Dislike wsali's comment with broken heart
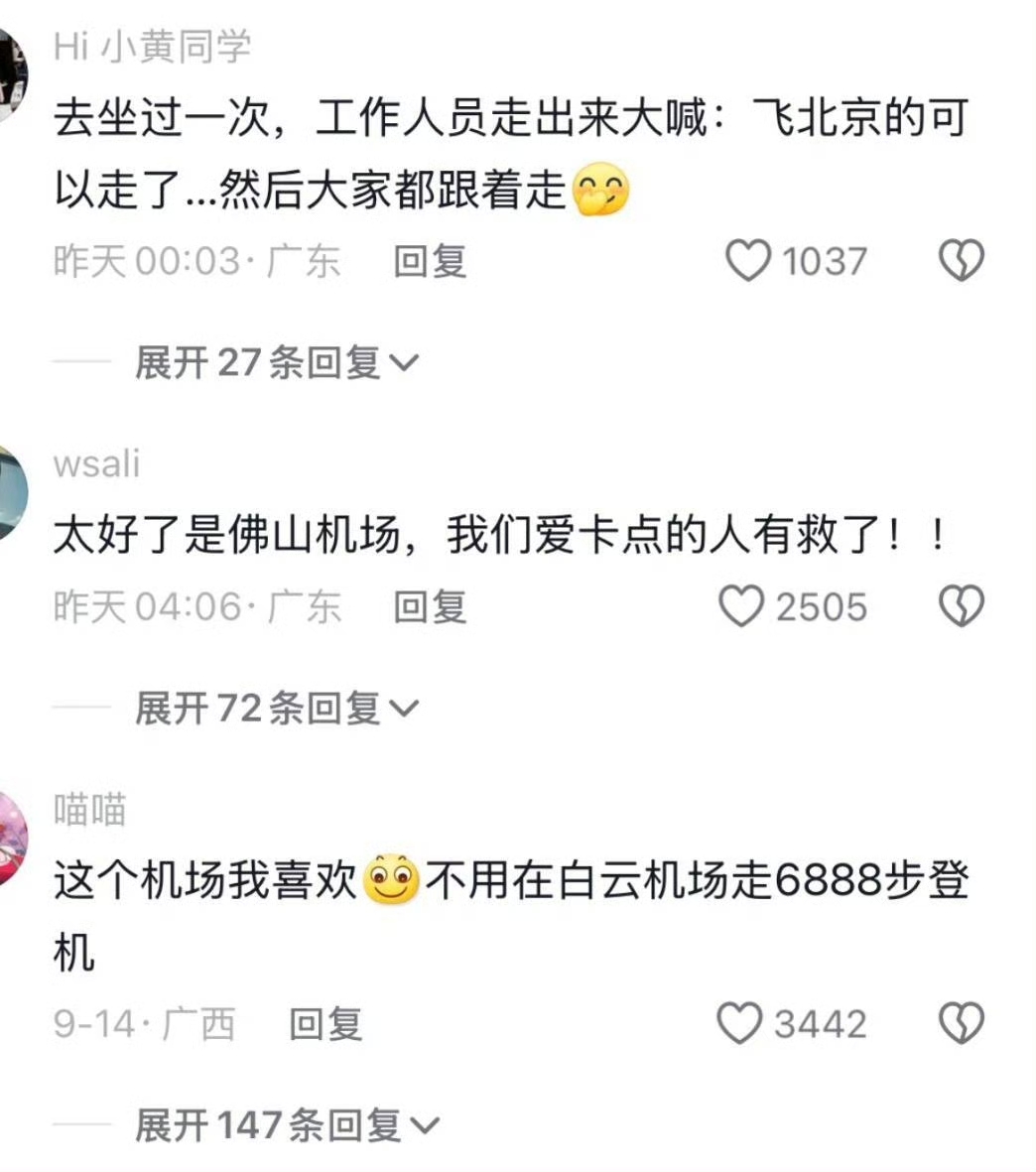The height and width of the screenshot is (1172, 1036). [962, 605]
